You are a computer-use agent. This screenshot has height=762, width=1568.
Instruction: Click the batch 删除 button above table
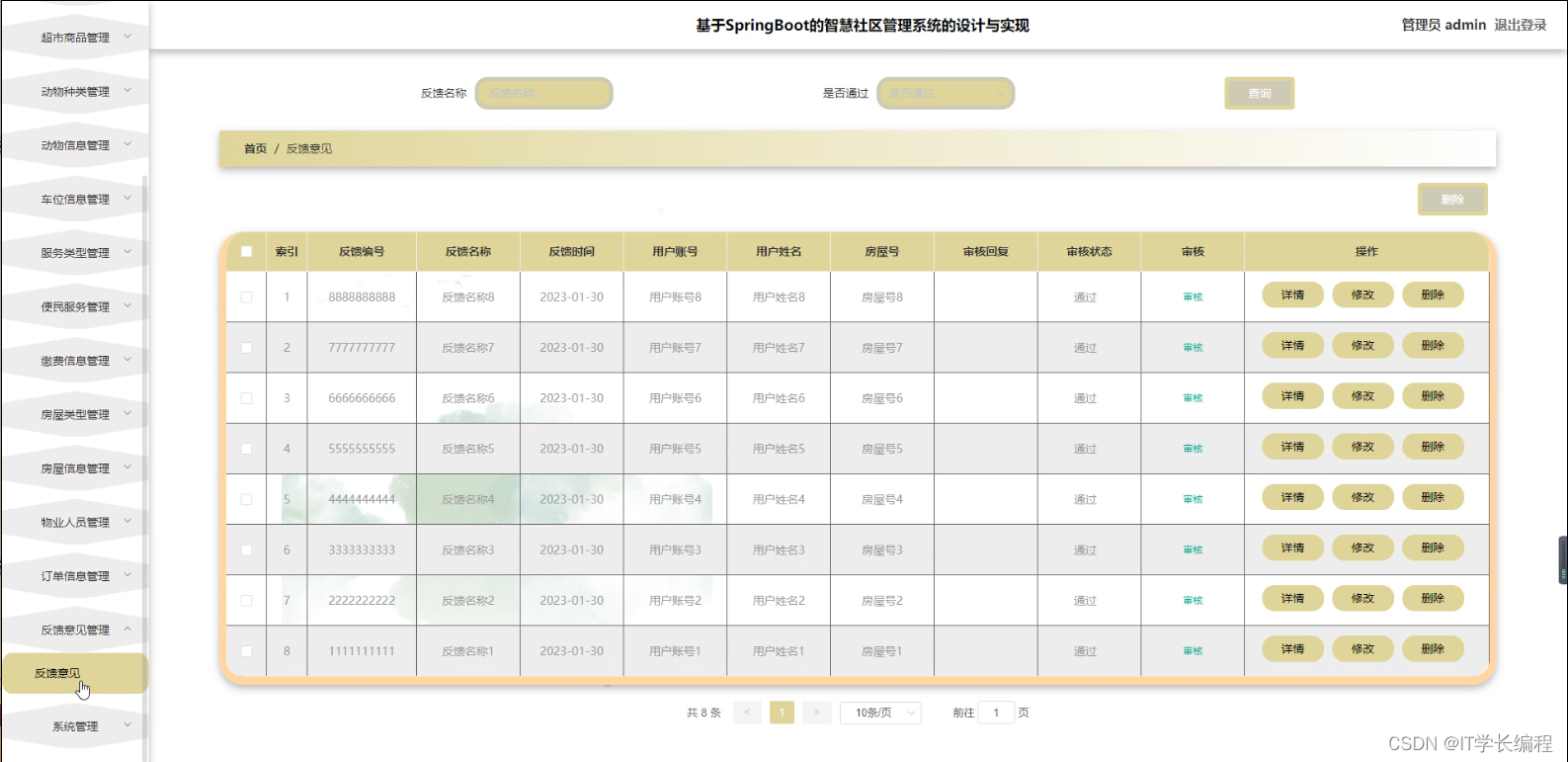tap(1452, 199)
